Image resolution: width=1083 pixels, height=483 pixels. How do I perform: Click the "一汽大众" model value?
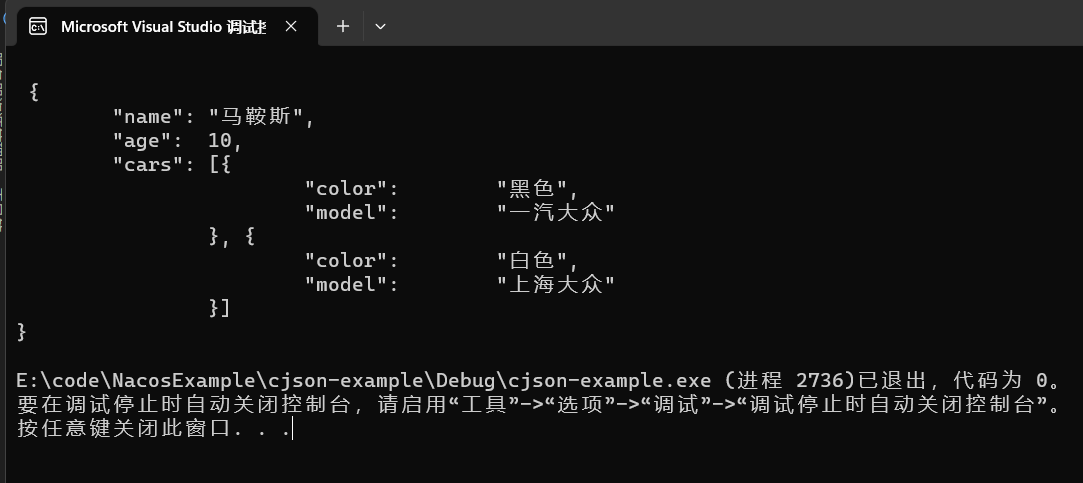555,213
